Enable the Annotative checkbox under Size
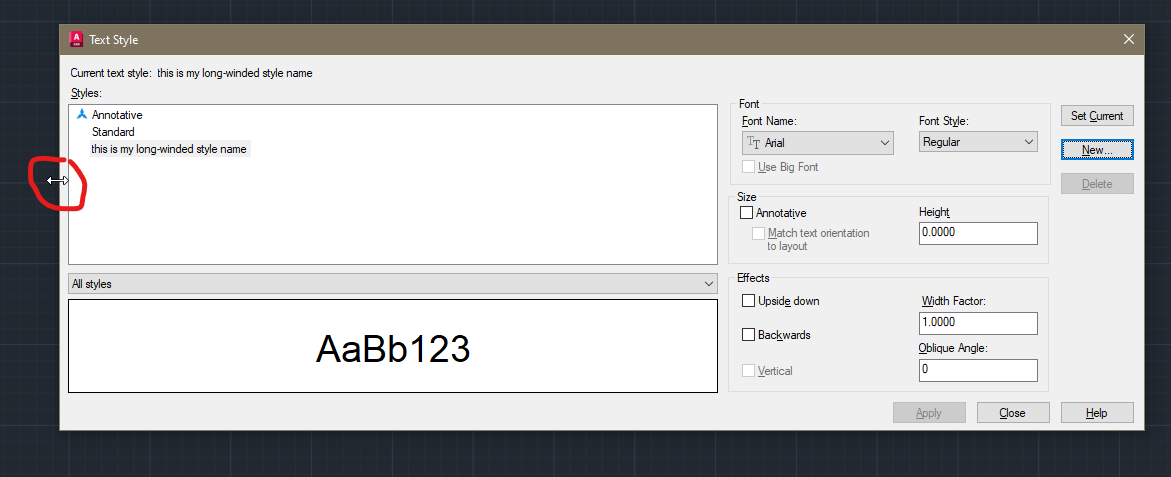Viewport: 1171px width, 477px height. coord(747,213)
